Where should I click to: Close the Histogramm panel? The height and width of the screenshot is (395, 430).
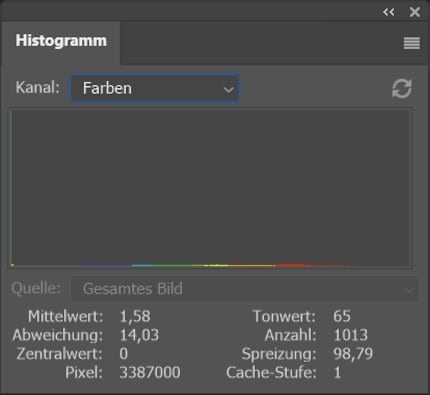[415, 12]
